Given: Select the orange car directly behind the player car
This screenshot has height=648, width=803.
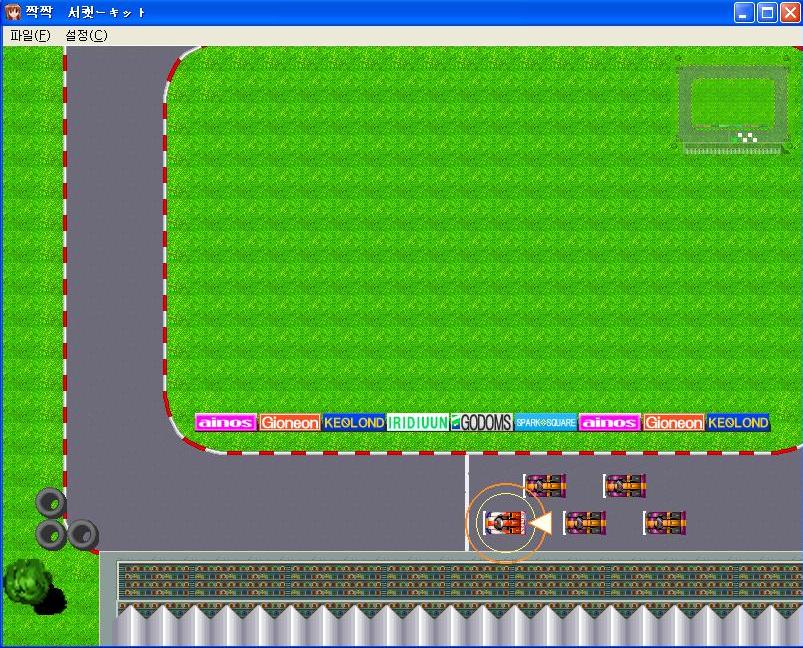Looking at the screenshot, I should pos(585,523).
